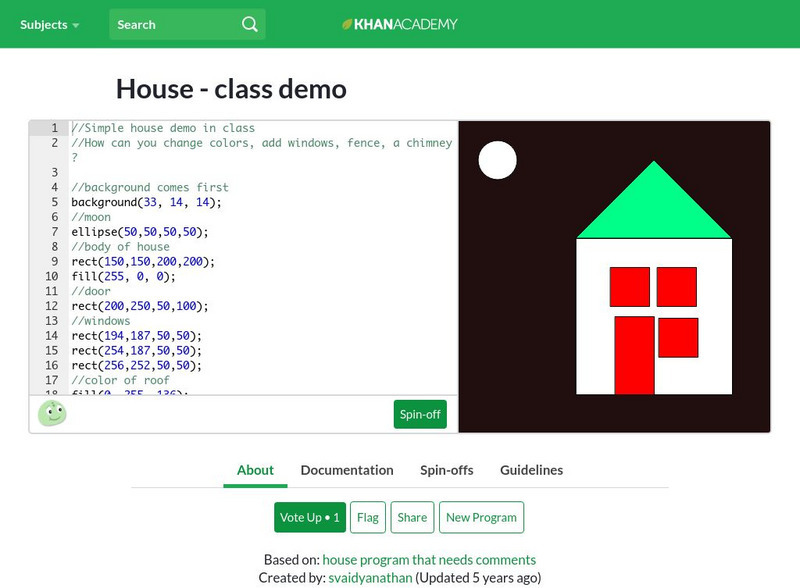Go to the Khan Academy home logo

(x=399, y=24)
